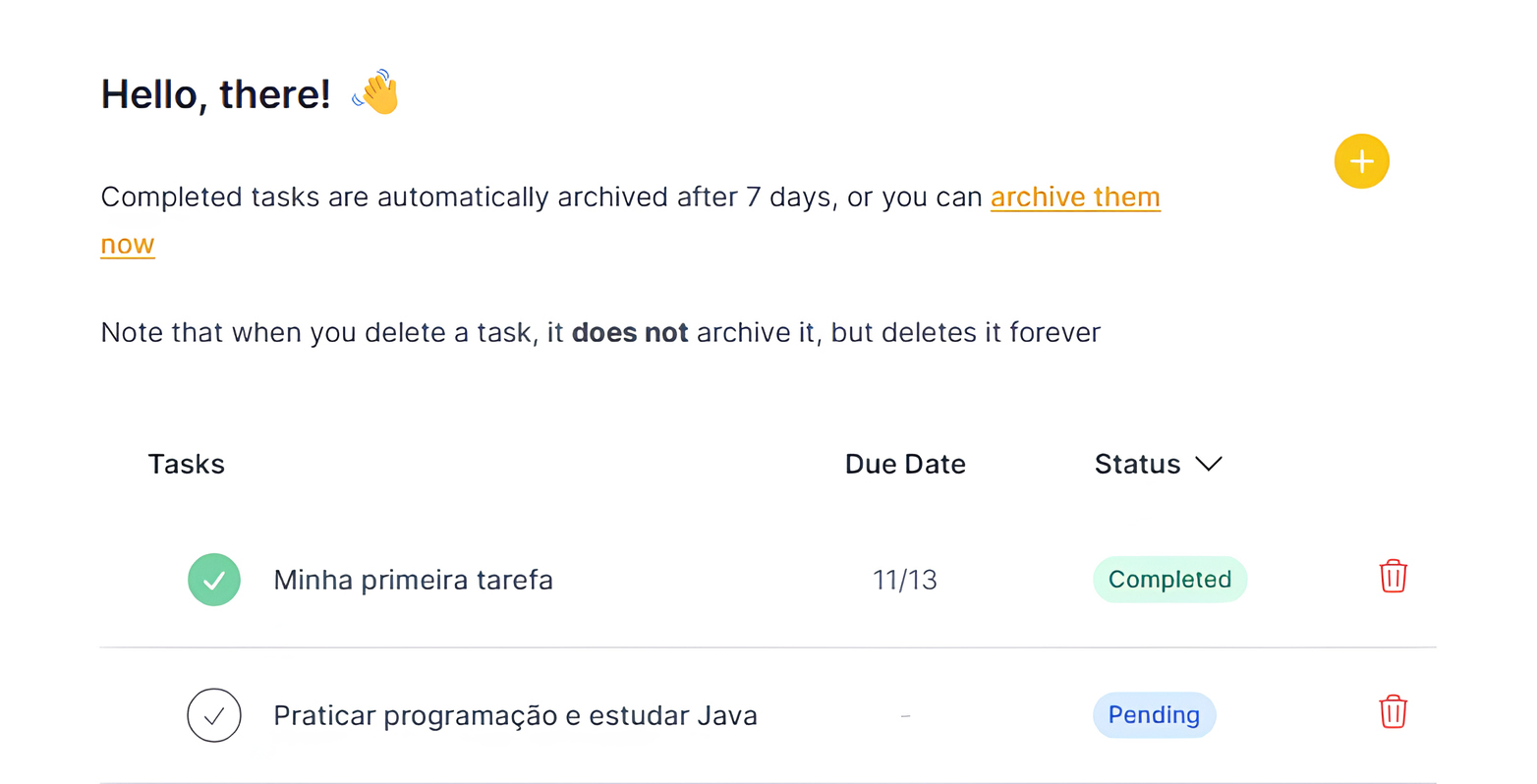Expand the Status sort chevron
The height and width of the screenshot is (784, 1537).
pos(1209,464)
